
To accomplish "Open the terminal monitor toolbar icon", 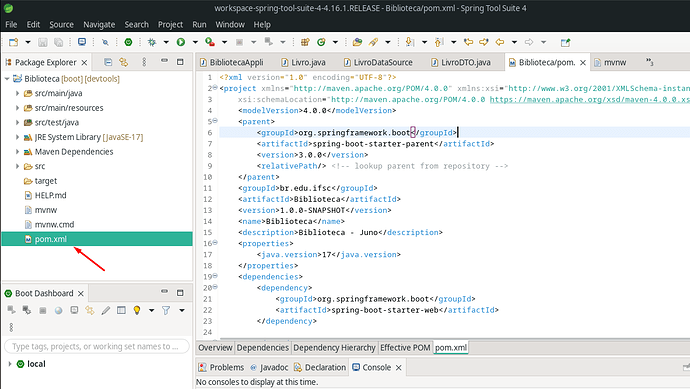I will pyautogui.click(x=82, y=42).
